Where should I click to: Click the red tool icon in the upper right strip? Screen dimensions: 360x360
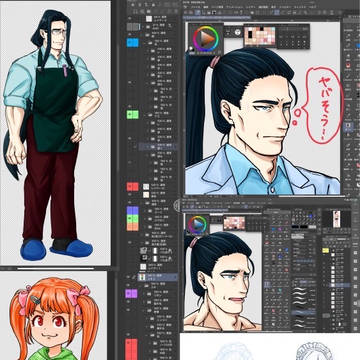tap(348, 64)
